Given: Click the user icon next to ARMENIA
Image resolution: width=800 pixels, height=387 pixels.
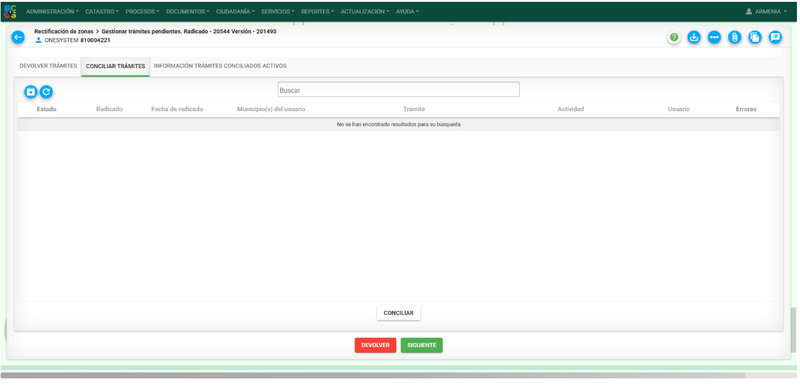Looking at the screenshot, I should [x=749, y=11].
